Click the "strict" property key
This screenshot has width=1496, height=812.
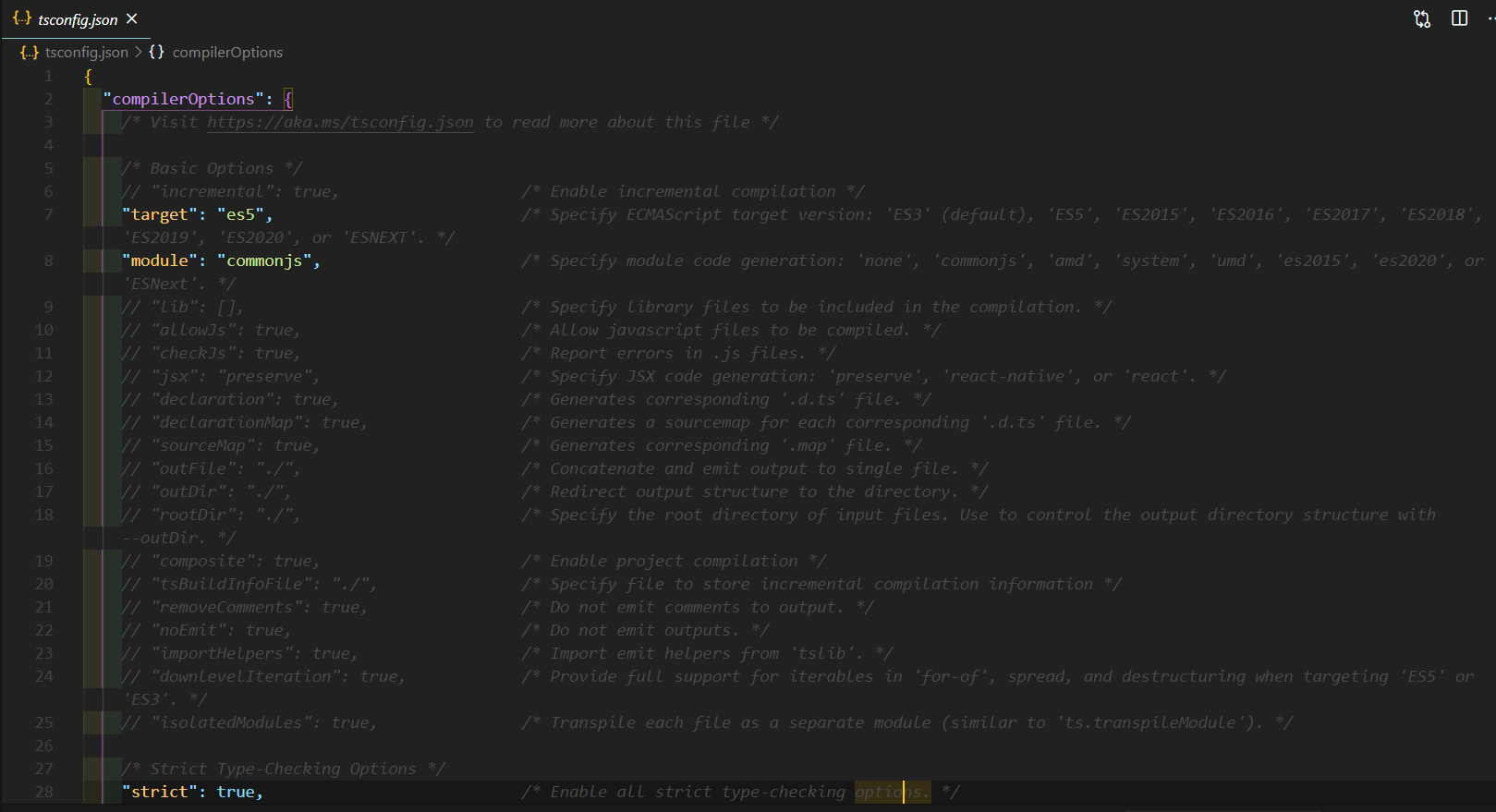(160, 792)
